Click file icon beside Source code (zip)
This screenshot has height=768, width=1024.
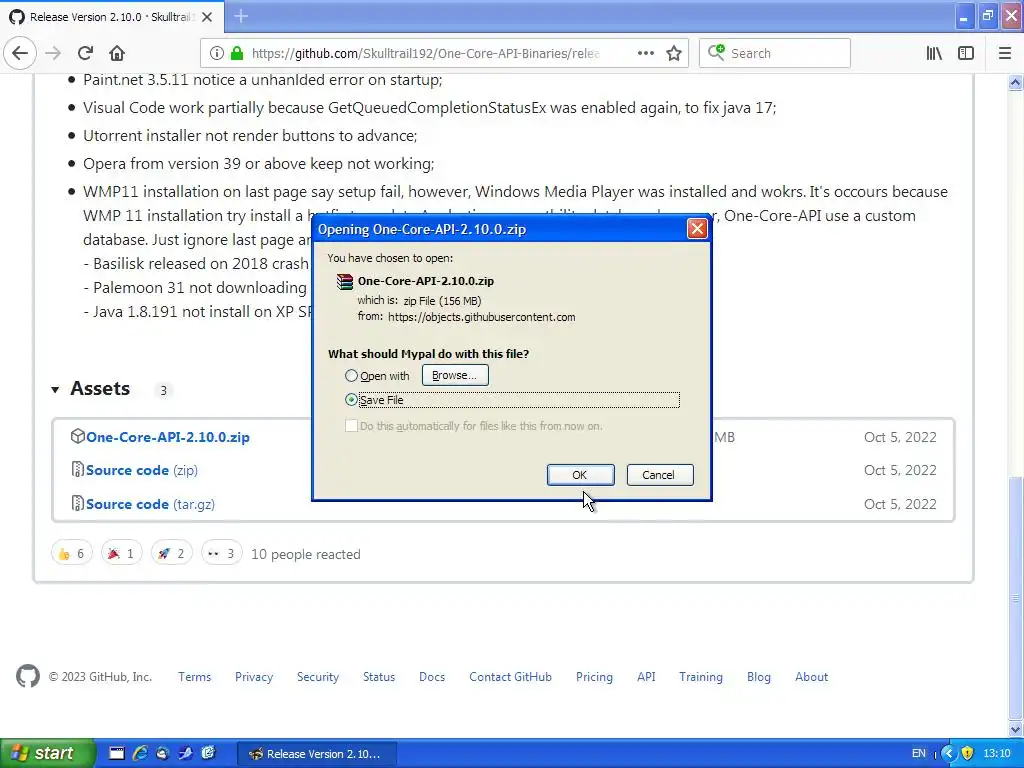[78, 470]
